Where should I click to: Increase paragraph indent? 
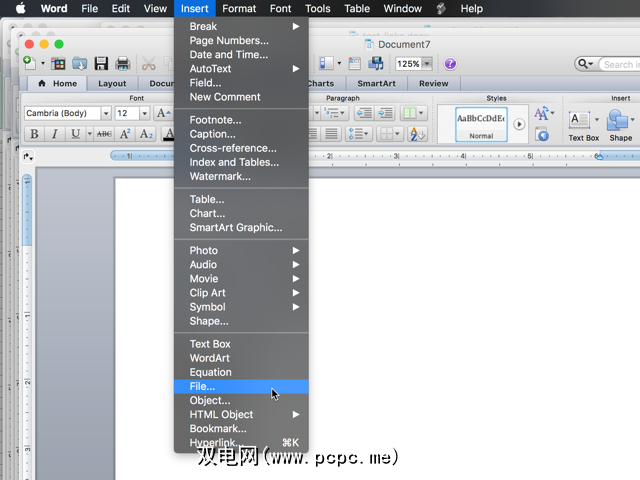click(385, 113)
